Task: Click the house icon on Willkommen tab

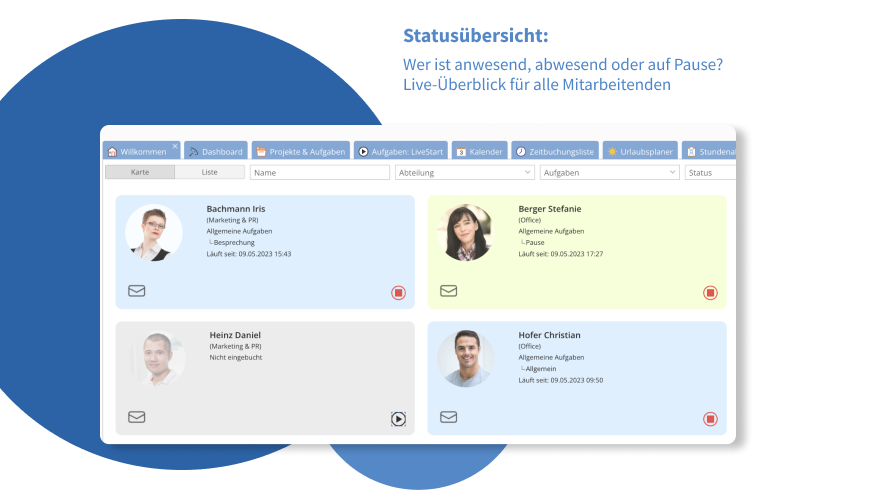Action: 112,151
